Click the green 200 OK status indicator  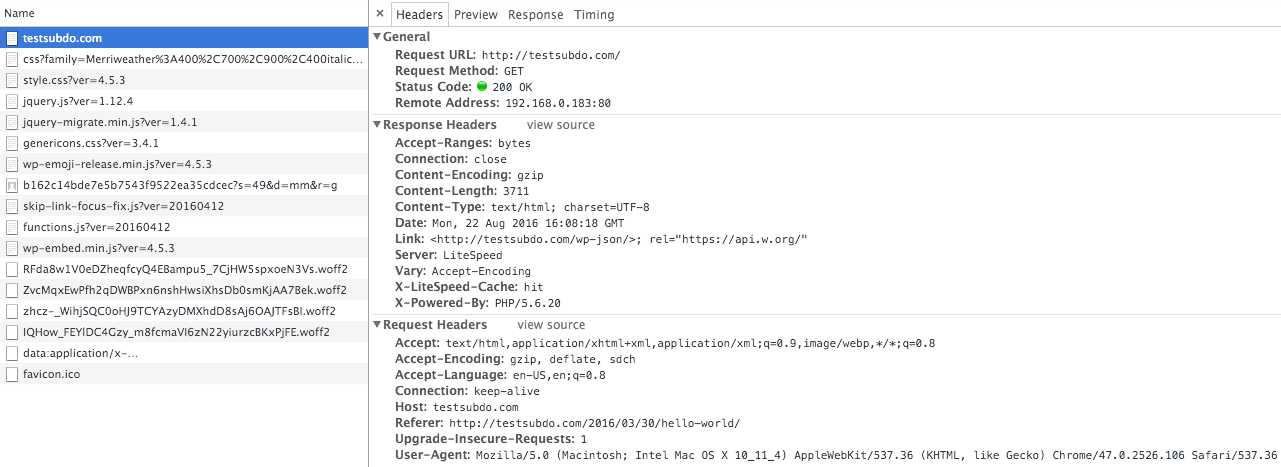(x=482, y=87)
